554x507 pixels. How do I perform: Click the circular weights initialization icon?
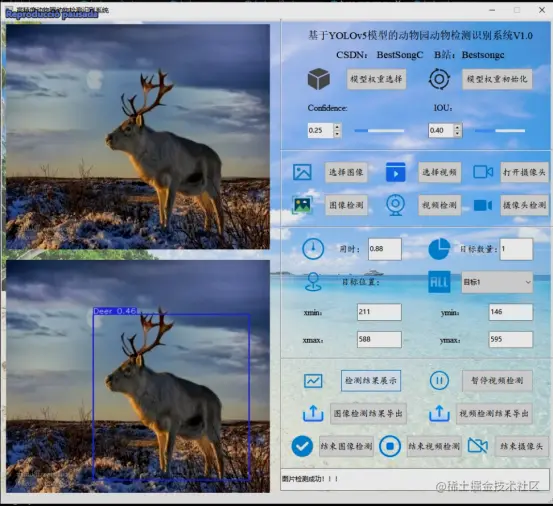(439, 79)
